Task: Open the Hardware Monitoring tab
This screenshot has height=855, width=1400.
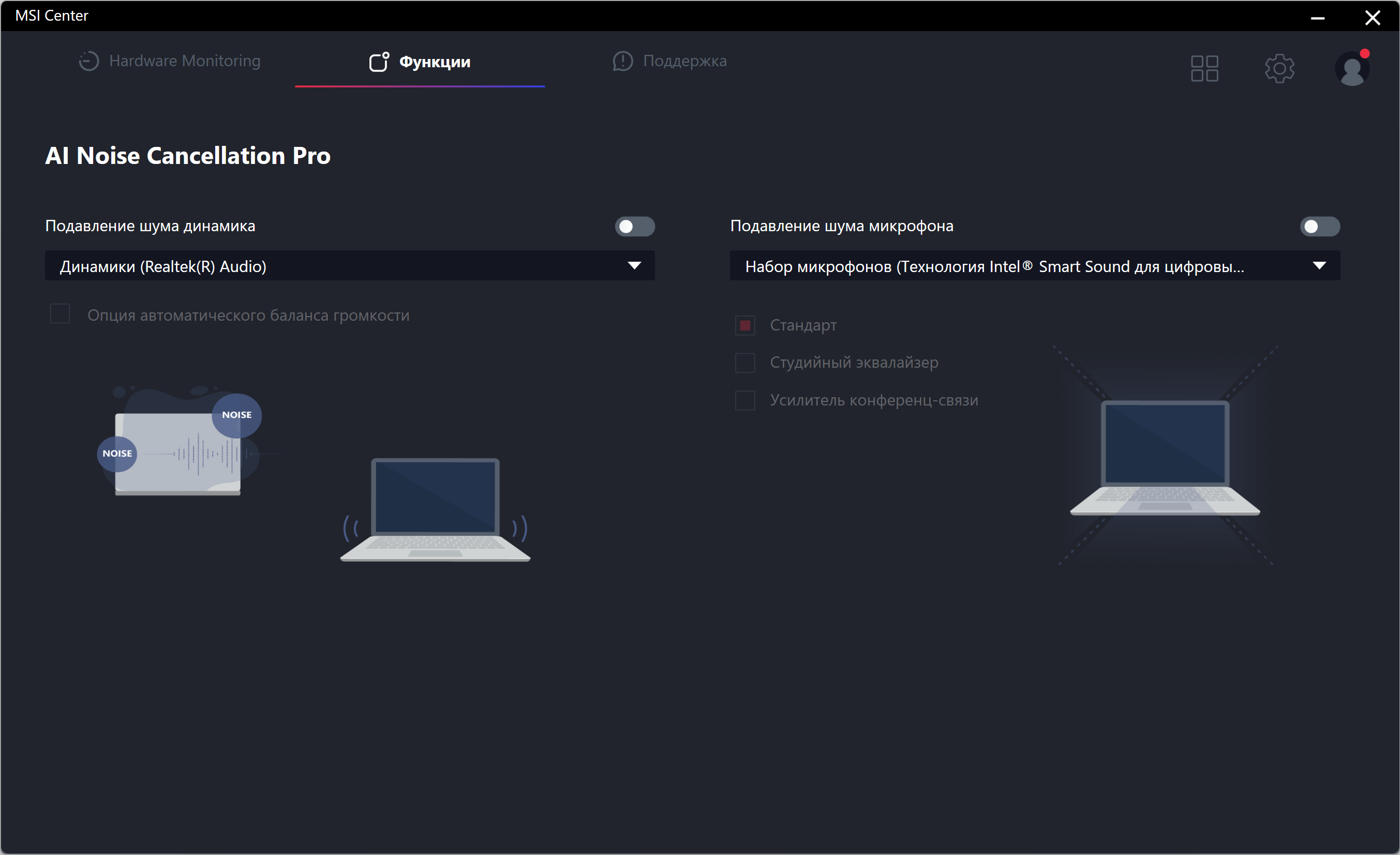Action: click(169, 61)
